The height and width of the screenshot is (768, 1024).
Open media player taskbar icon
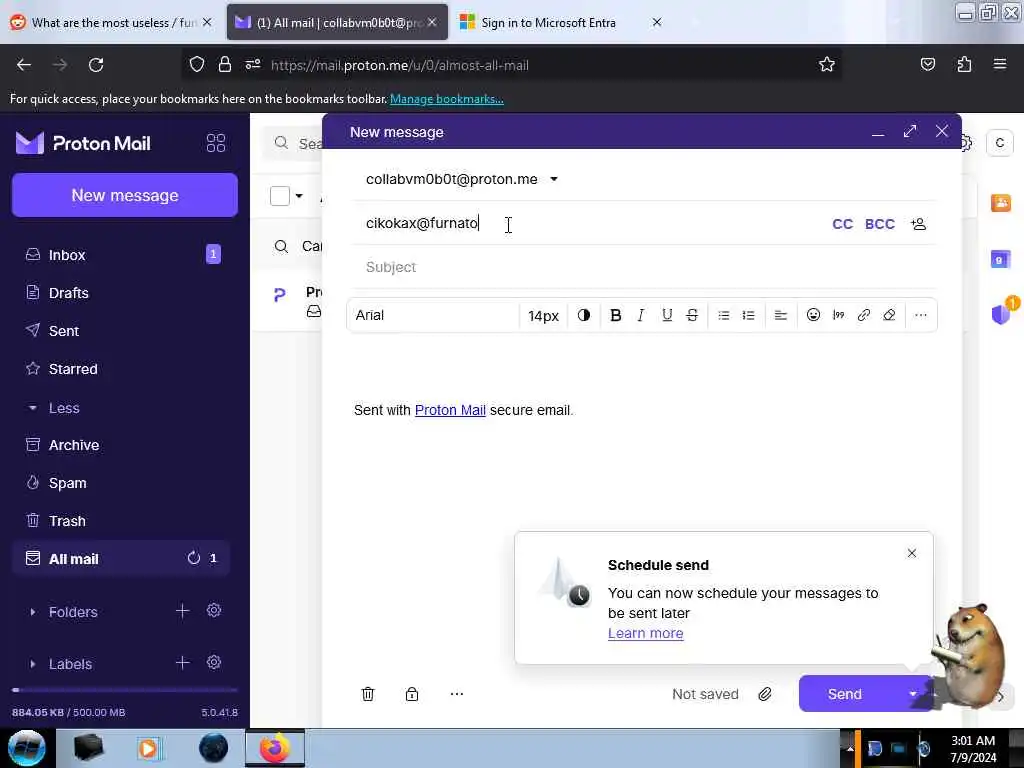click(149, 748)
